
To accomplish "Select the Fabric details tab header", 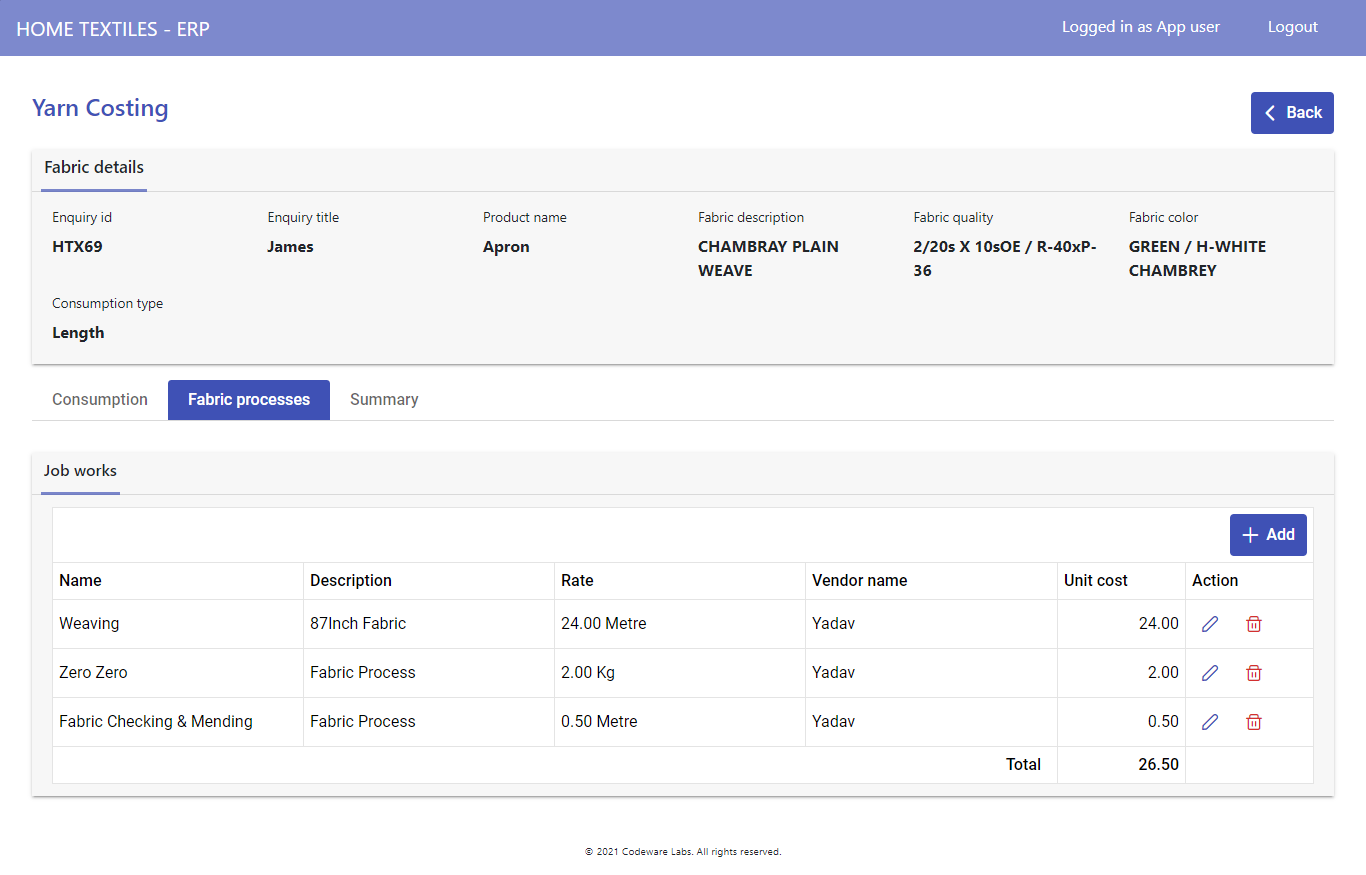I will 94,168.
